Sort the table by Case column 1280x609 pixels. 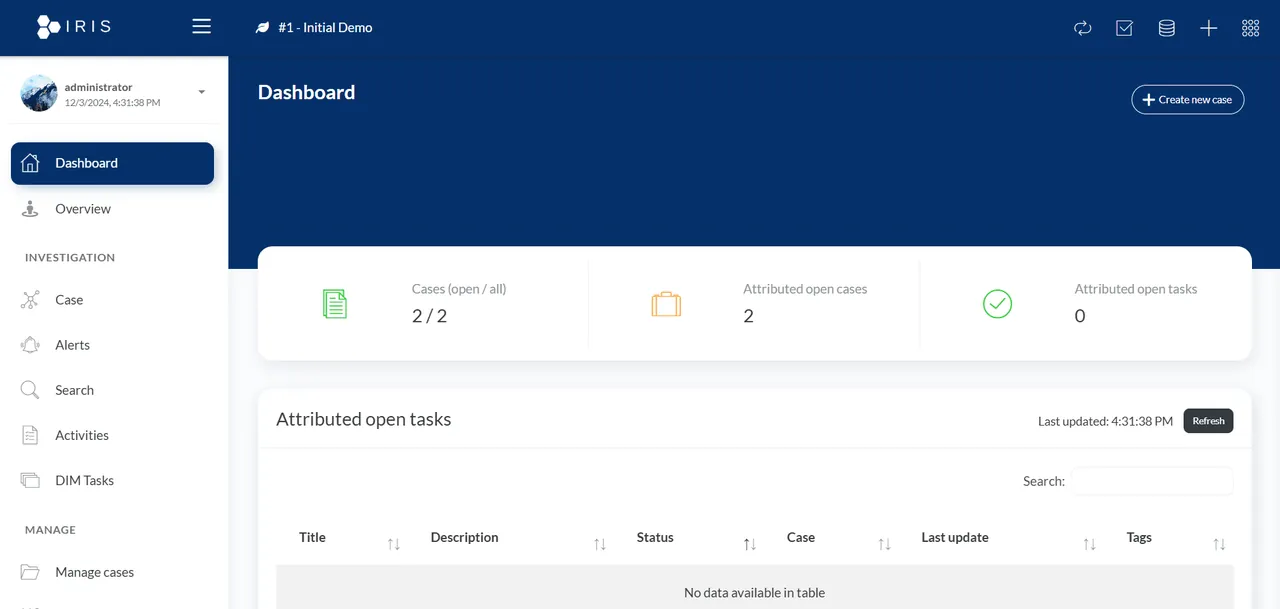(831, 538)
